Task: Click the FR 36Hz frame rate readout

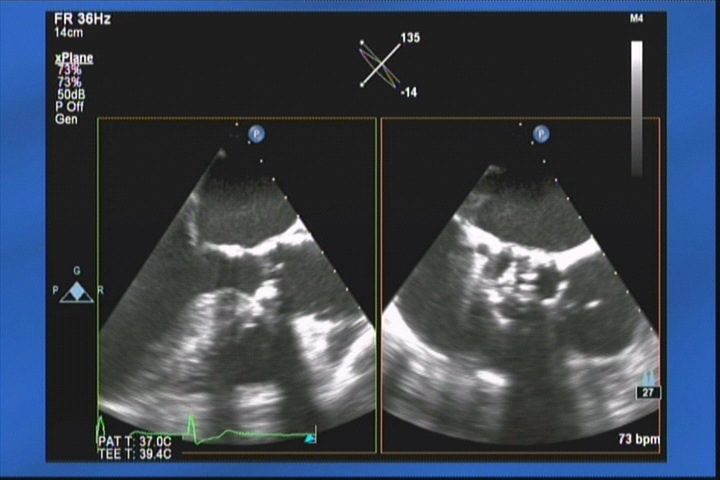Action: click(x=82, y=19)
